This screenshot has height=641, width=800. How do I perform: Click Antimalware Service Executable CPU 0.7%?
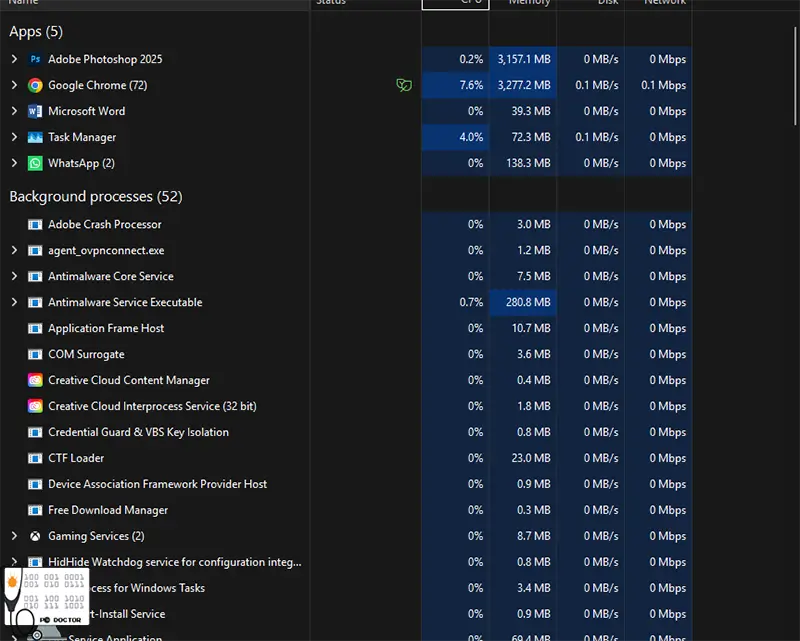coord(471,303)
